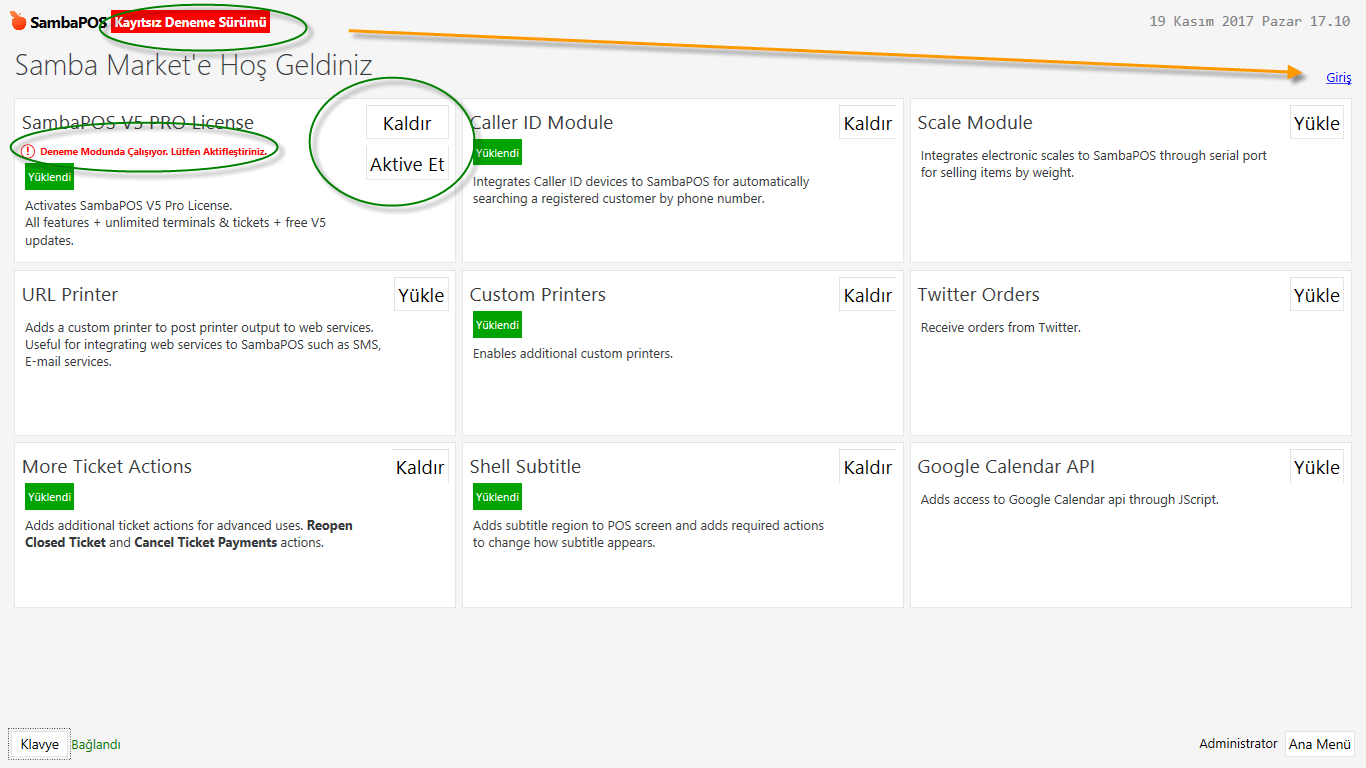Click the Kayıtsız Deneme Sürümü red badge
The image size is (1366, 768).
190,22
